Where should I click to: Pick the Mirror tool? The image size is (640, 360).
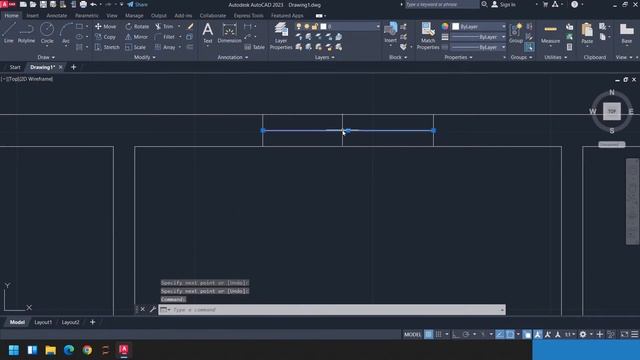click(136, 37)
